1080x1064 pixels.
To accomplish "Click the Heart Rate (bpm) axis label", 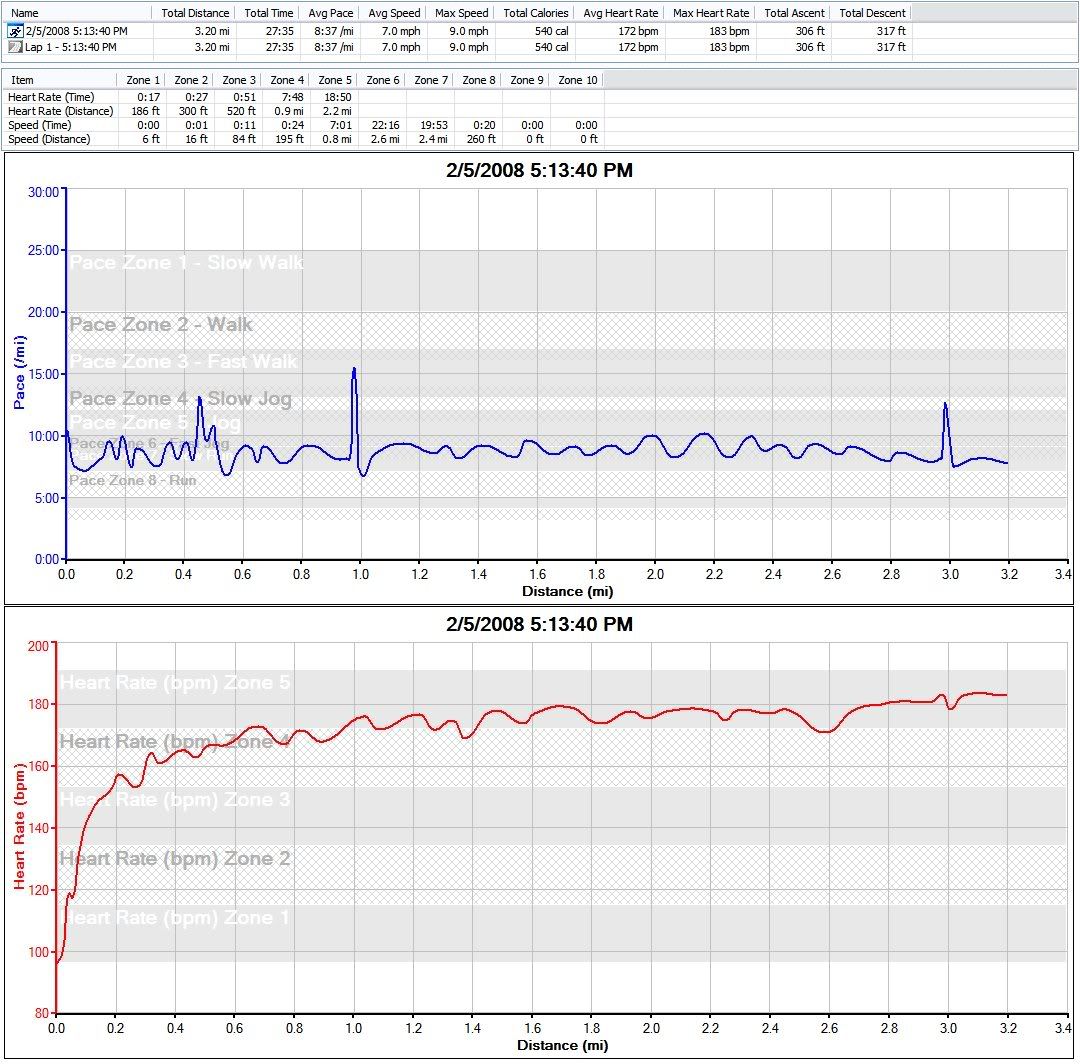I will (x=18, y=829).
